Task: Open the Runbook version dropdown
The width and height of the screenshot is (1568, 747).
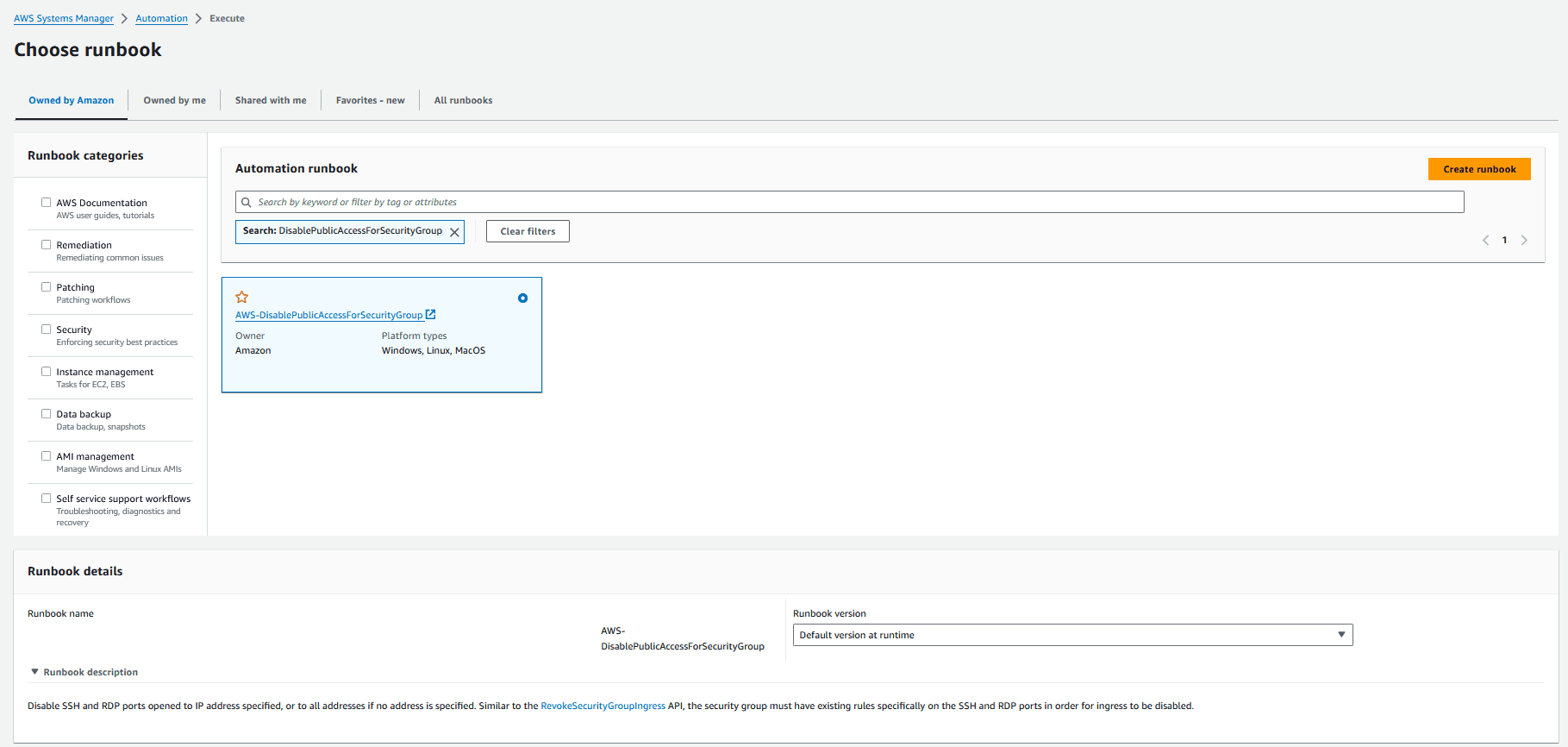Action: (1072, 635)
